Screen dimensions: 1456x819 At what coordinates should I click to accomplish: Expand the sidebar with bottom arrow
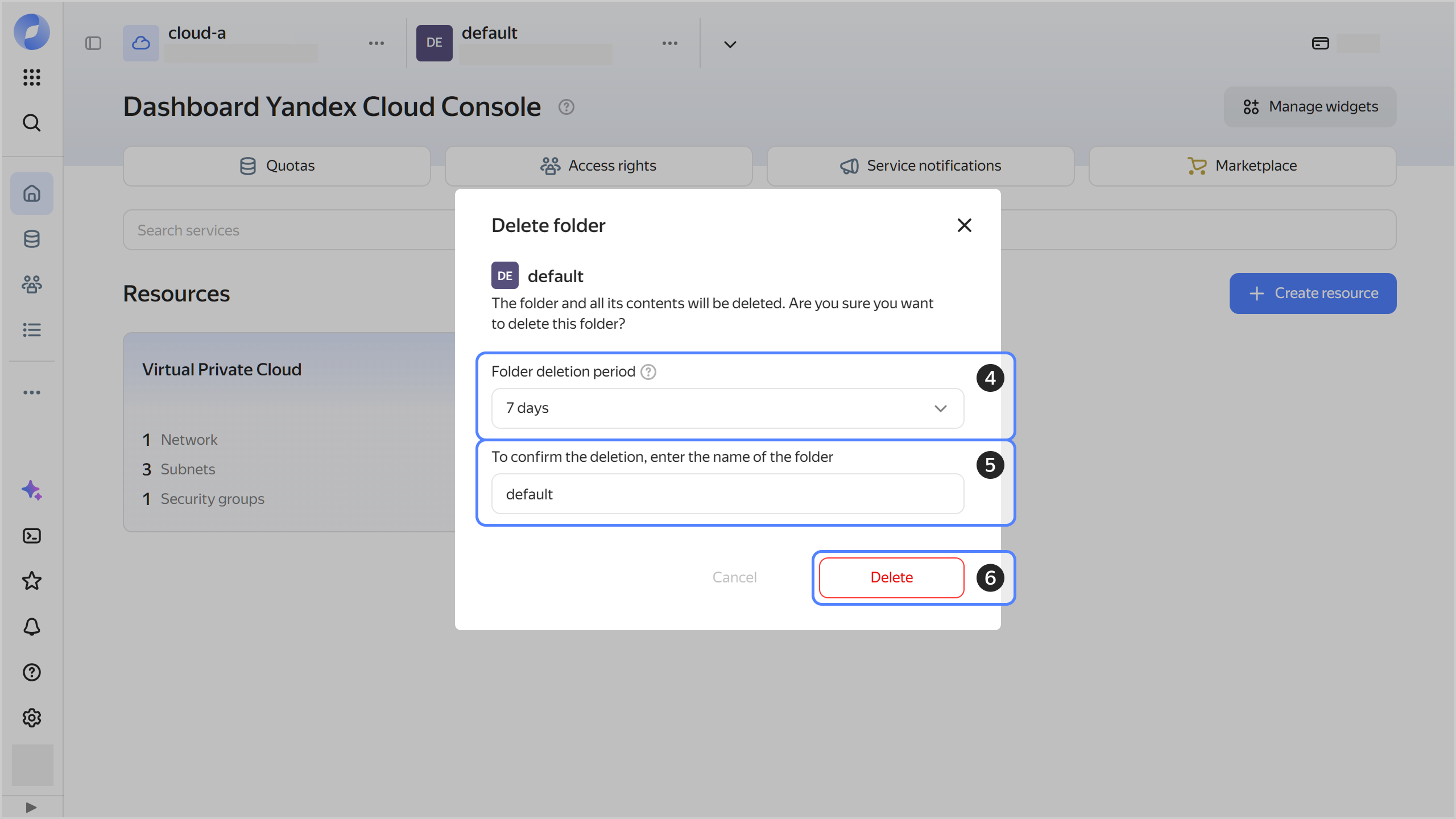click(31, 808)
